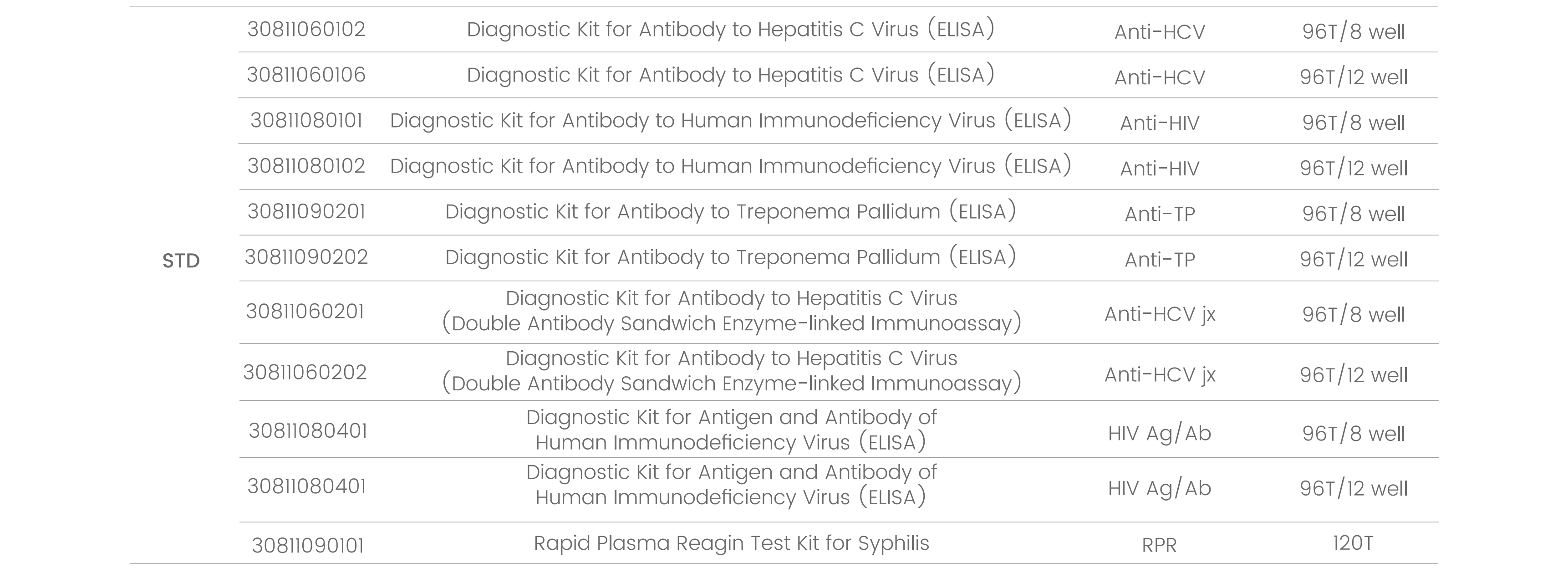Click Anti-TP in the 30811090202 row
1568x568 pixels.
click(1160, 260)
